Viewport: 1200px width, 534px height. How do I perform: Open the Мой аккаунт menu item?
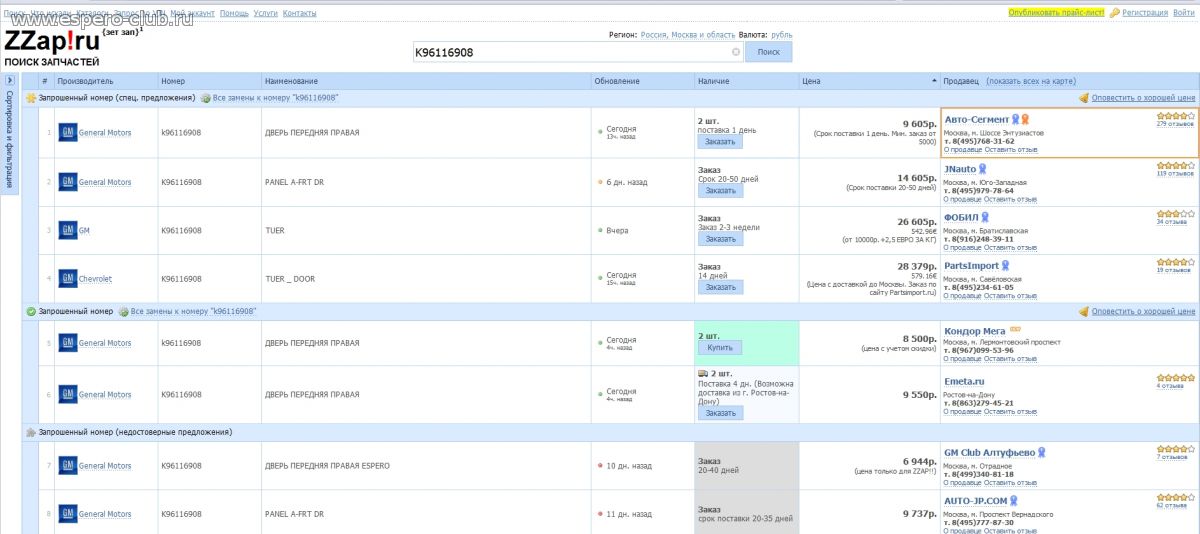coord(192,13)
